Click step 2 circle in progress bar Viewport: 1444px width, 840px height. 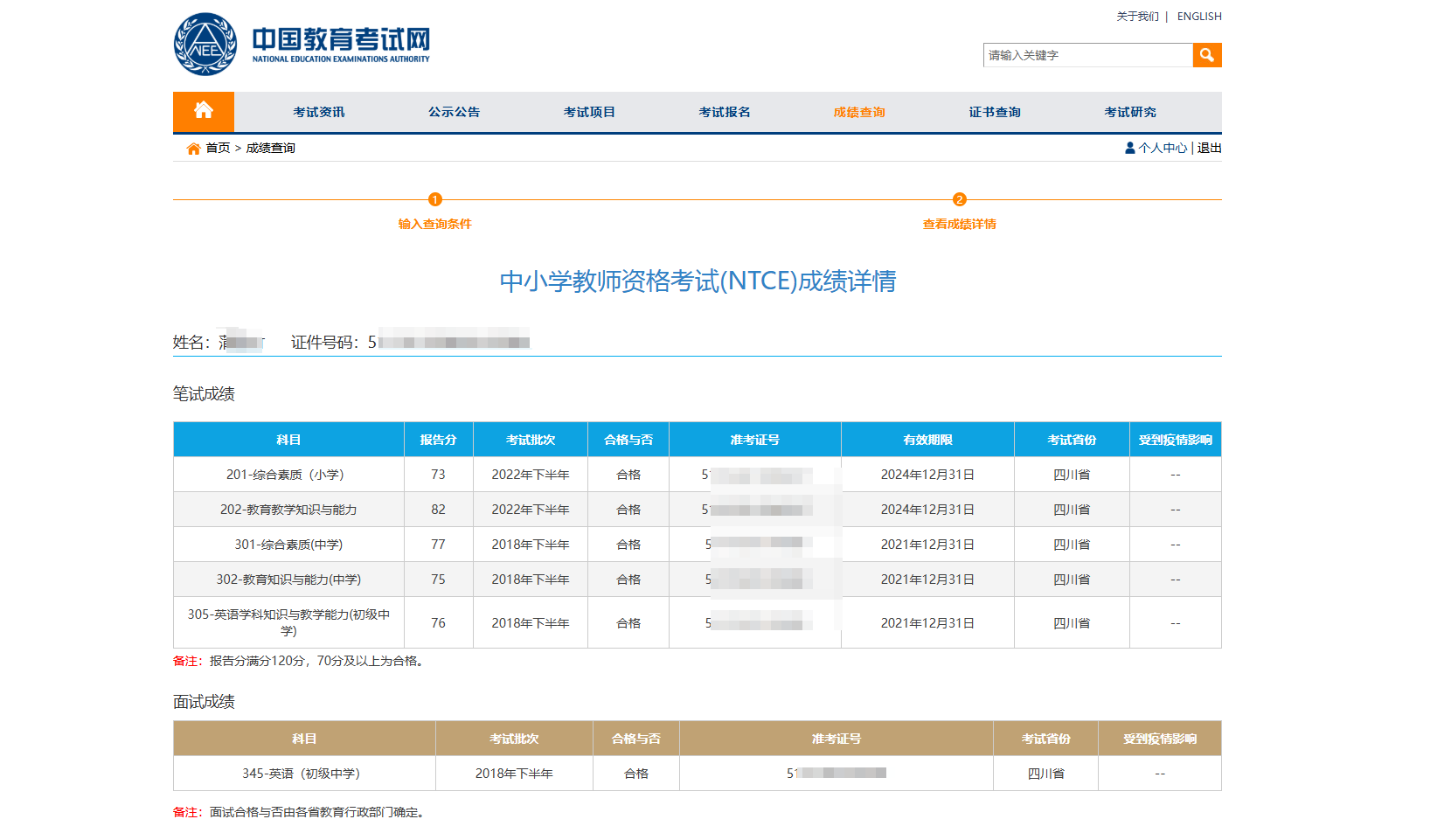pos(959,199)
